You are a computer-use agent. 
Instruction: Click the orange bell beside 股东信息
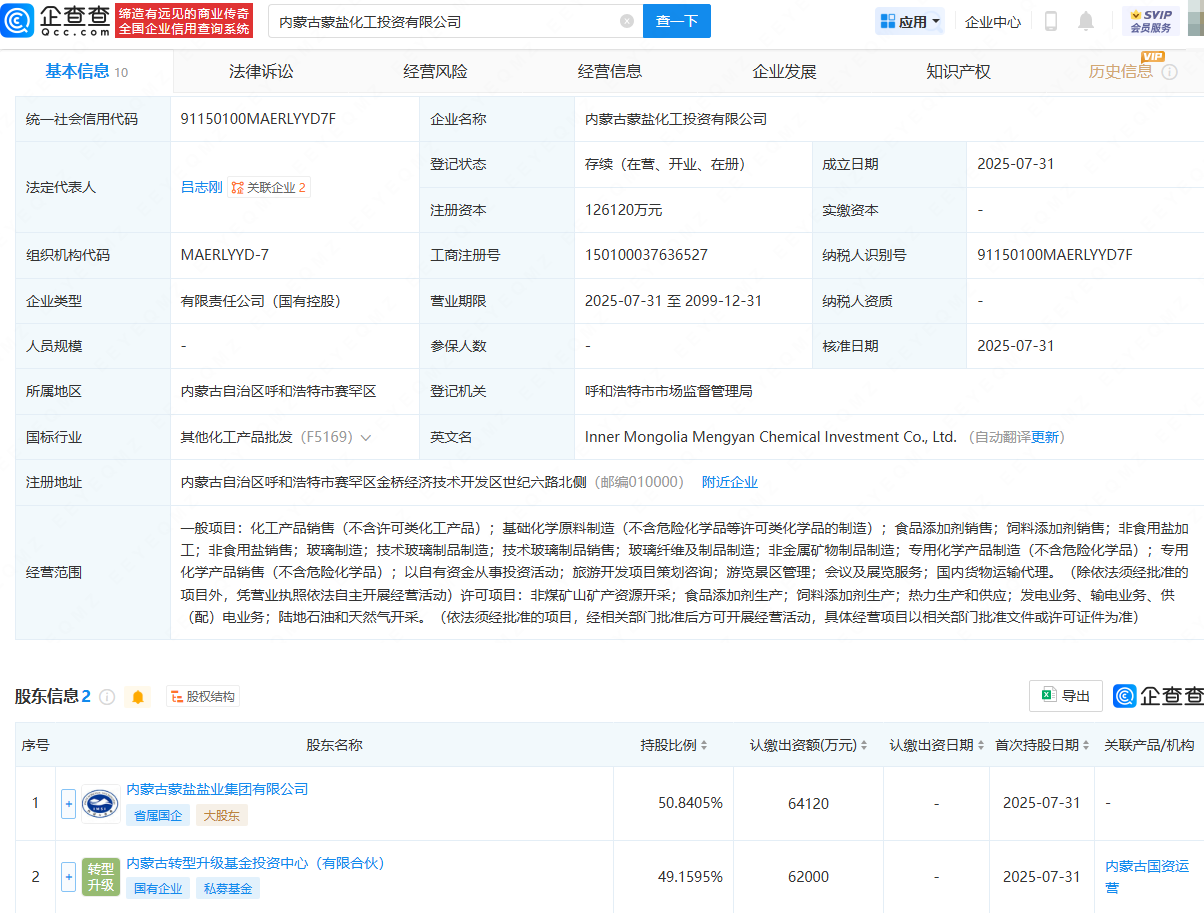point(138,697)
